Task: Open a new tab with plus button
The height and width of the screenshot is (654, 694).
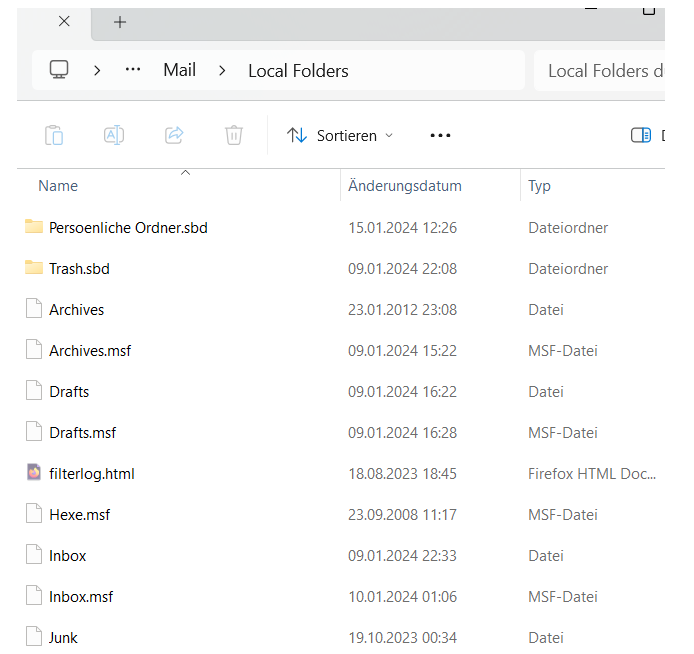Action: (120, 21)
